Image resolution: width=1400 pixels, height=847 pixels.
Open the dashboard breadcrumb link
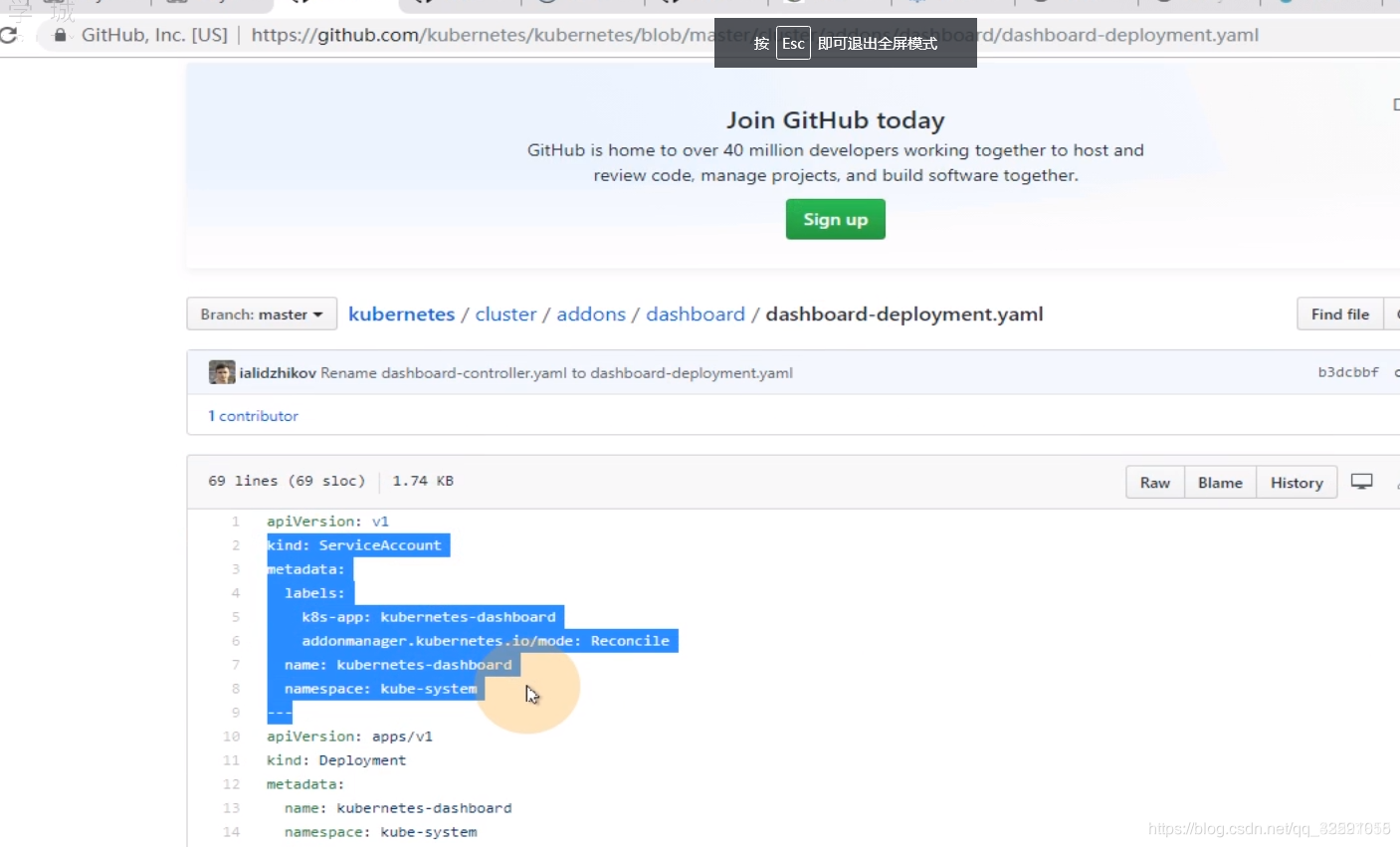696,315
